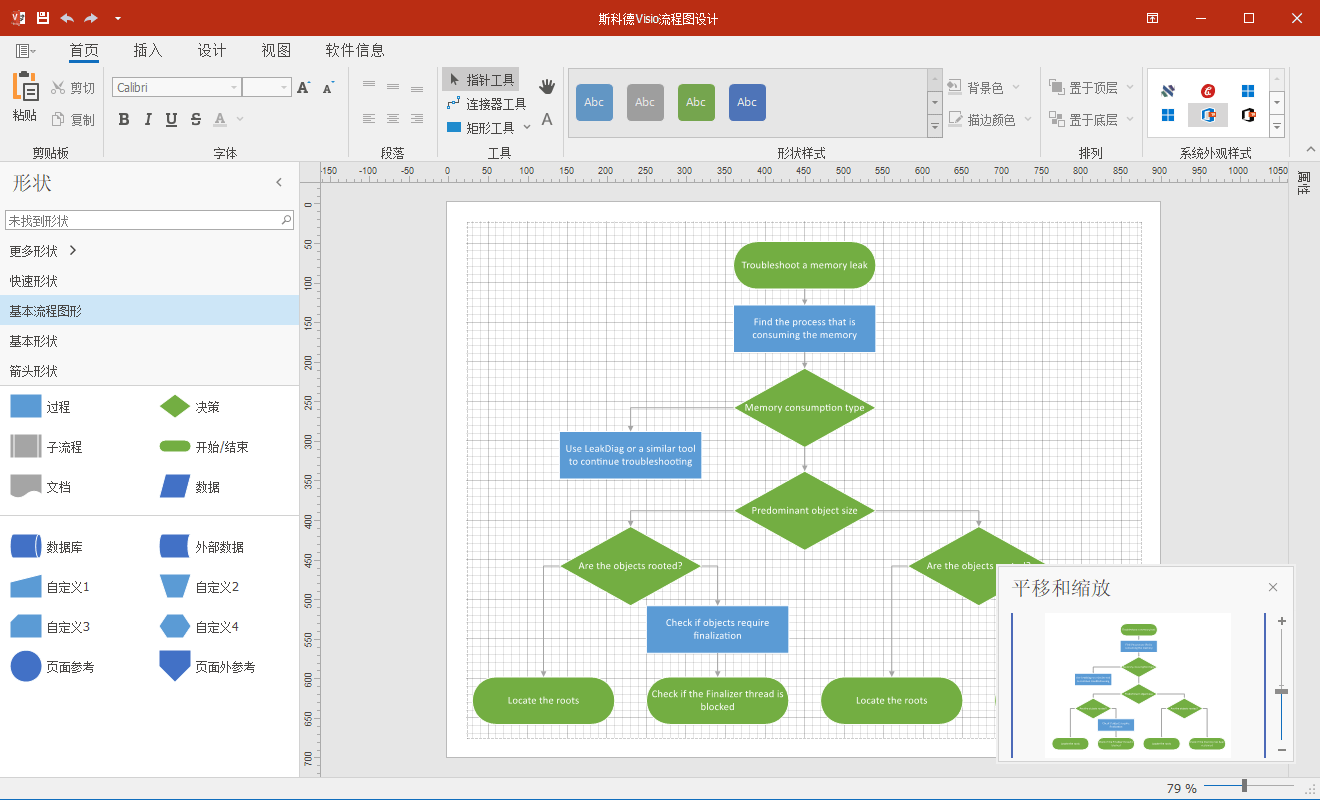The height and width of the screenshot is (800, 1320).
Task: Click the Undo arrow icon
Action: 67,18
